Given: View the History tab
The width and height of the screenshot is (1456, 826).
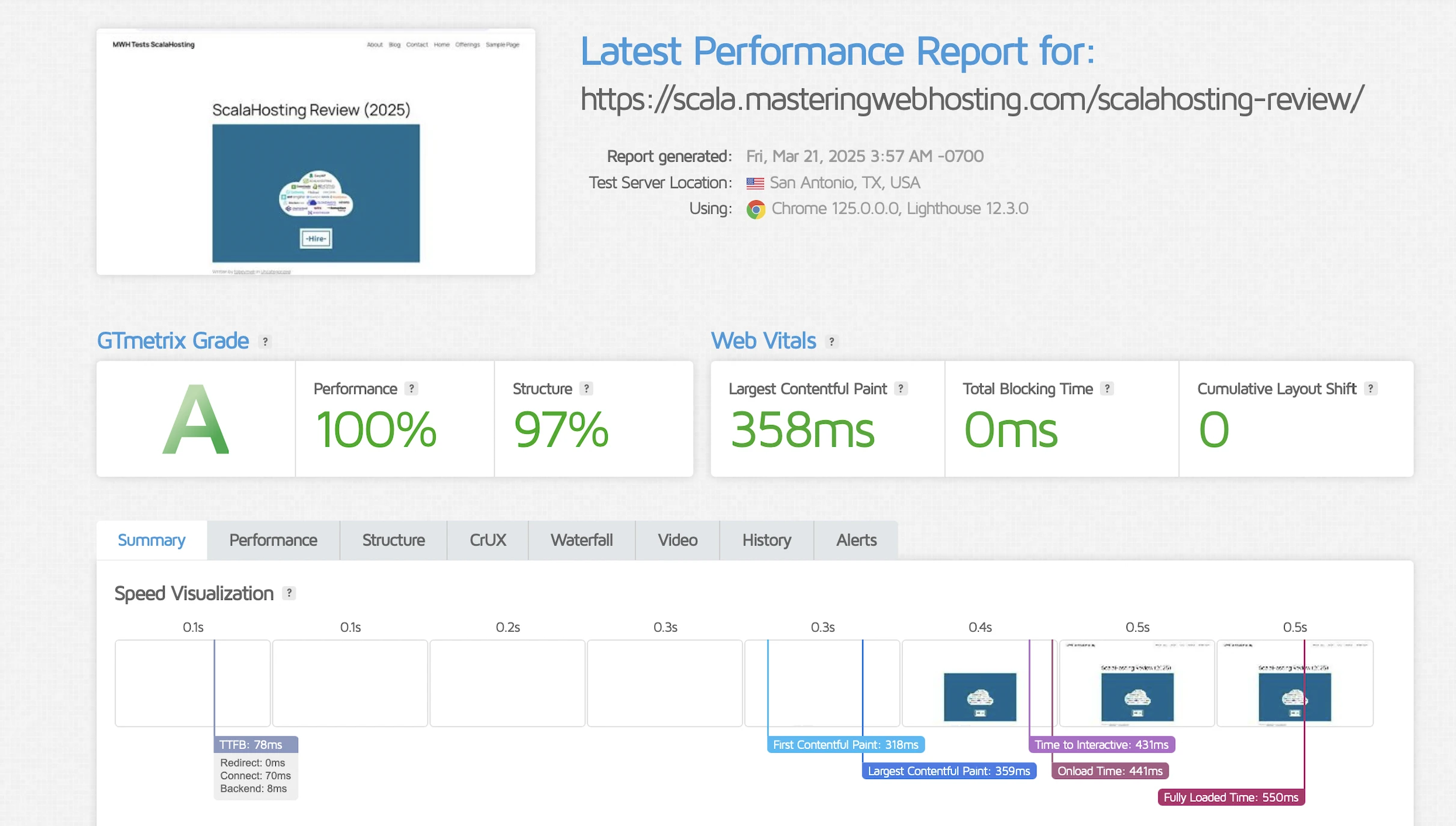Looking at the screenshot, I should (x=766, y=540).
